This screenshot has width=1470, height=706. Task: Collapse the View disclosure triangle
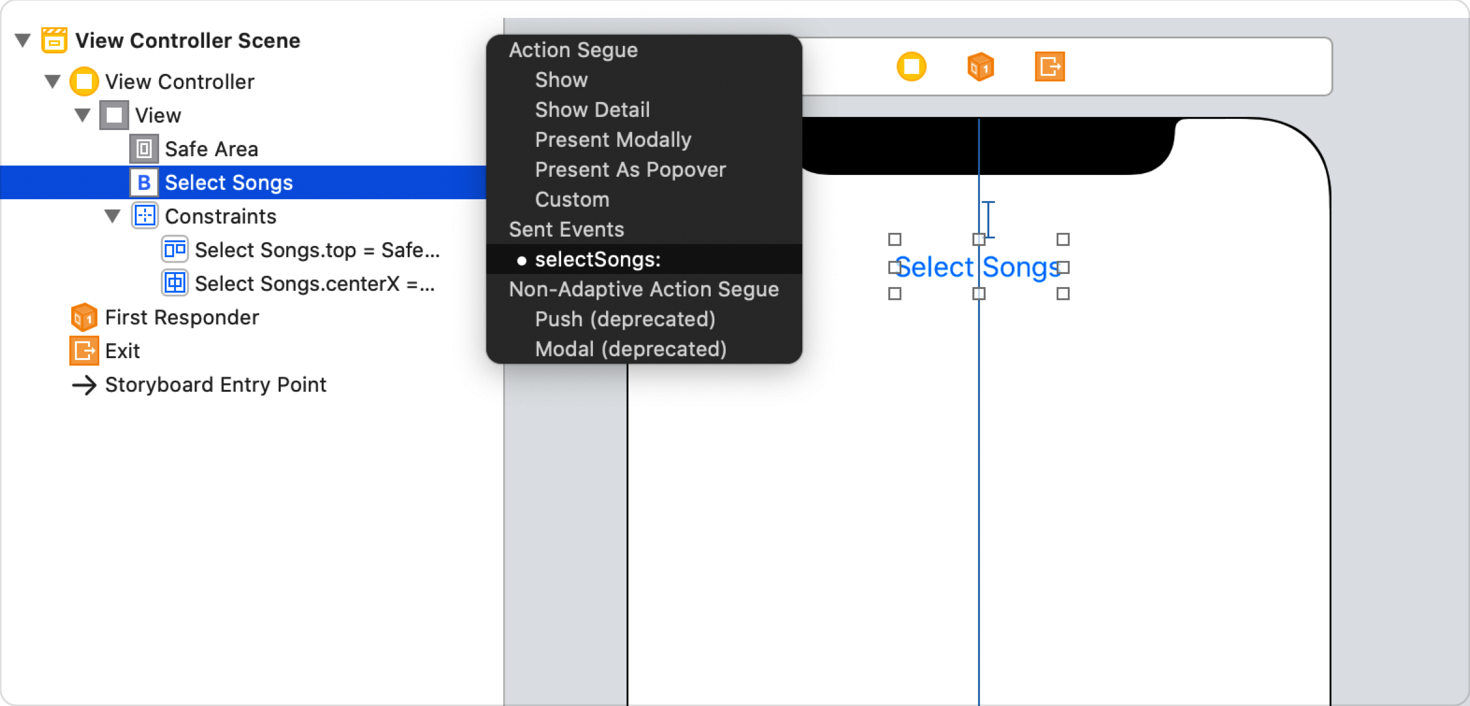pyautogui.click(x=82, y=114)
